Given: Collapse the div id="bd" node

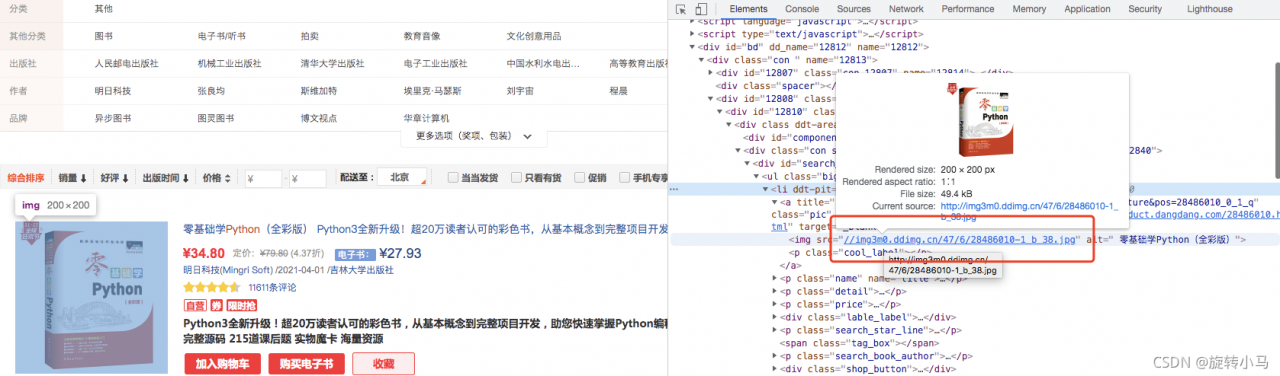Looking at the screenshot, I should [x=693, y=46].
